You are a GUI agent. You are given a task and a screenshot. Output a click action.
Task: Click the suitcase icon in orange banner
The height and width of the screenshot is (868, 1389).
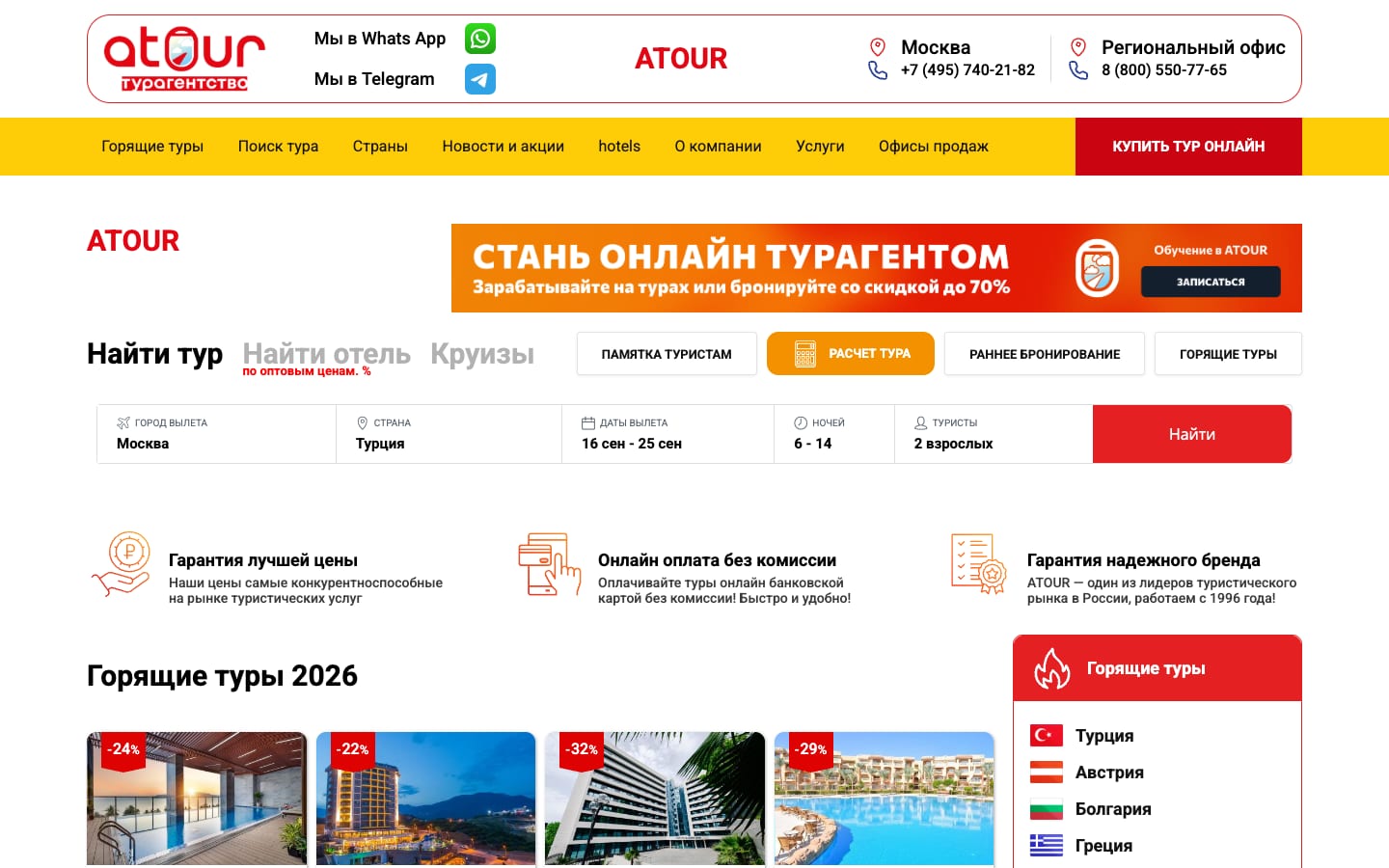[x=1098, y=268]
